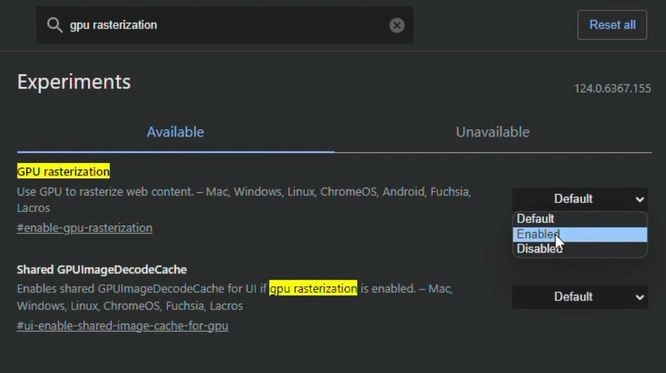Switch to the Unavailable tab

[x=493, y=132]
